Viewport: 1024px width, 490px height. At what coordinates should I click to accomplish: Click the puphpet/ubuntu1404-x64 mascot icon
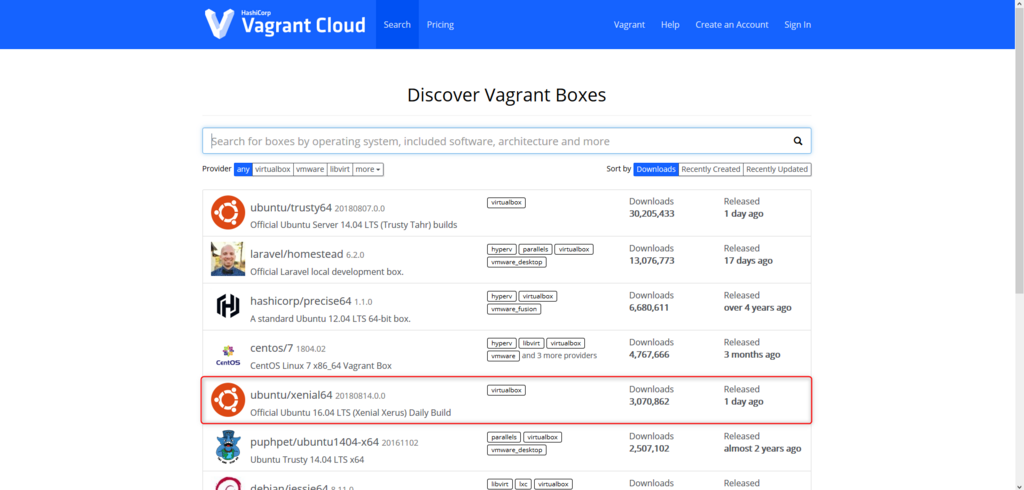[228, 448]
